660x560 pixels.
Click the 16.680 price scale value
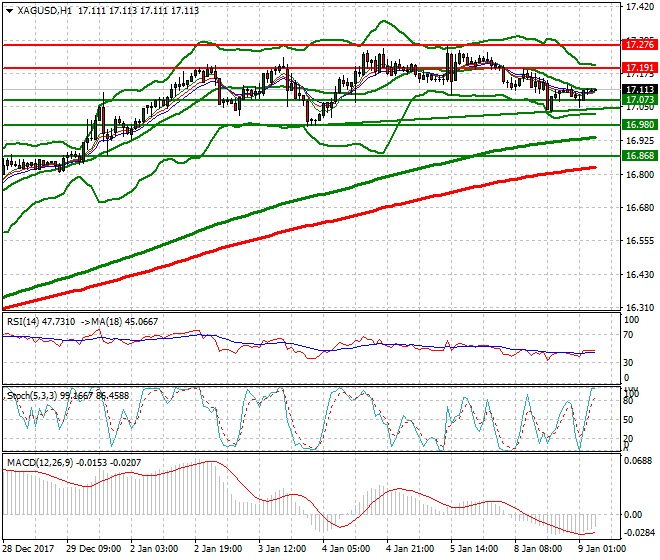[x=640, y=208]
